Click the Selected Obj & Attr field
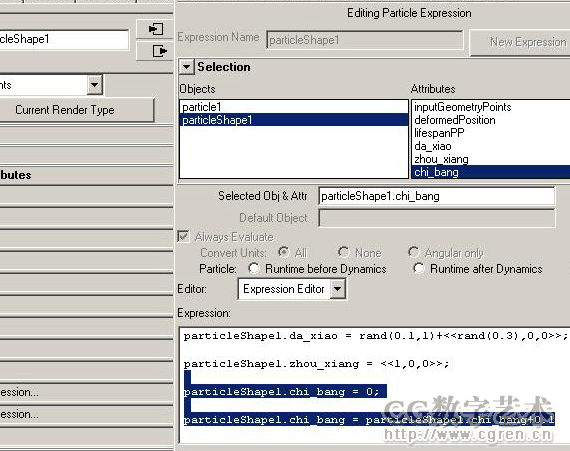 tap(437, 196)
